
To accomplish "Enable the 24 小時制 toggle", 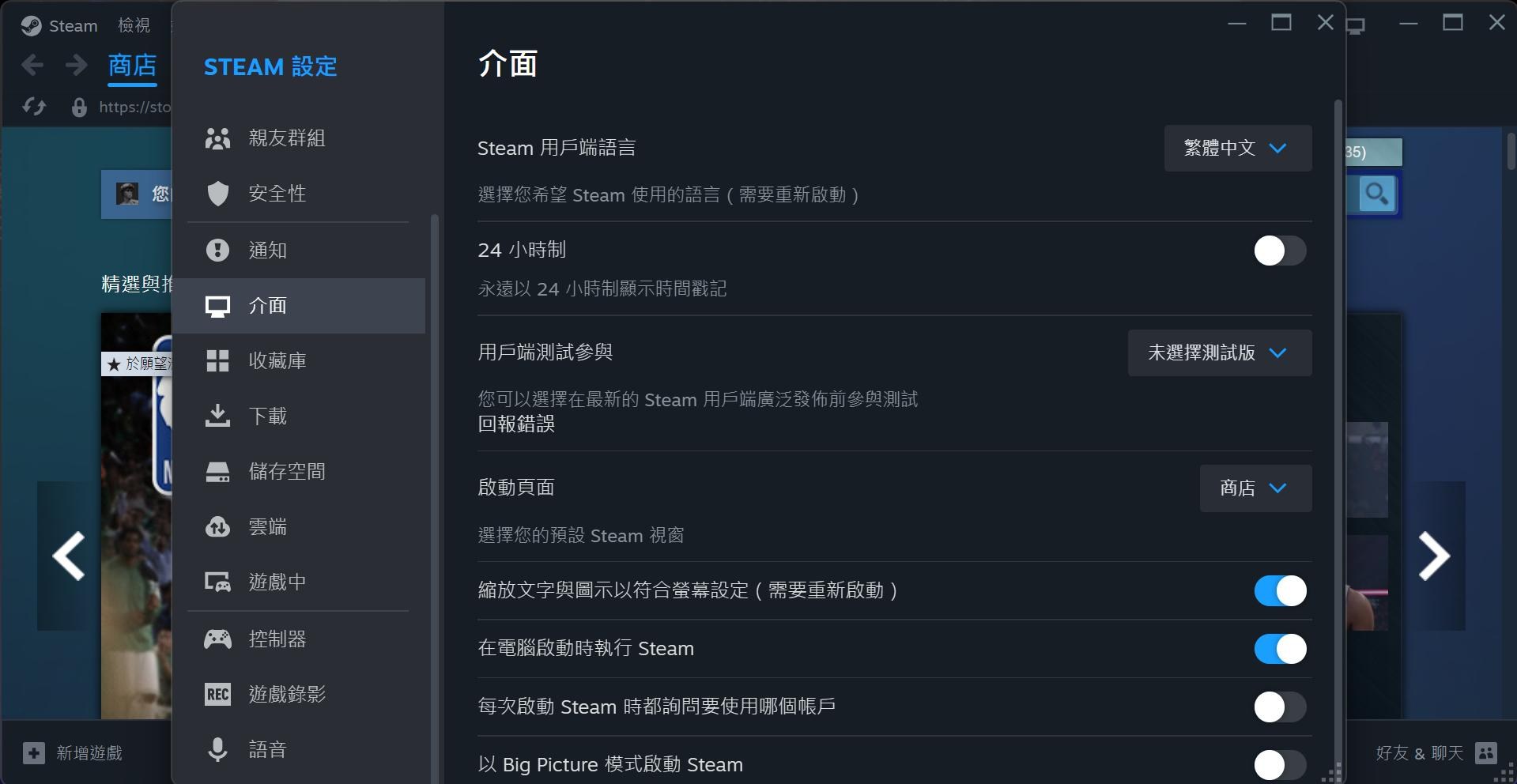I will [1280, 251].
